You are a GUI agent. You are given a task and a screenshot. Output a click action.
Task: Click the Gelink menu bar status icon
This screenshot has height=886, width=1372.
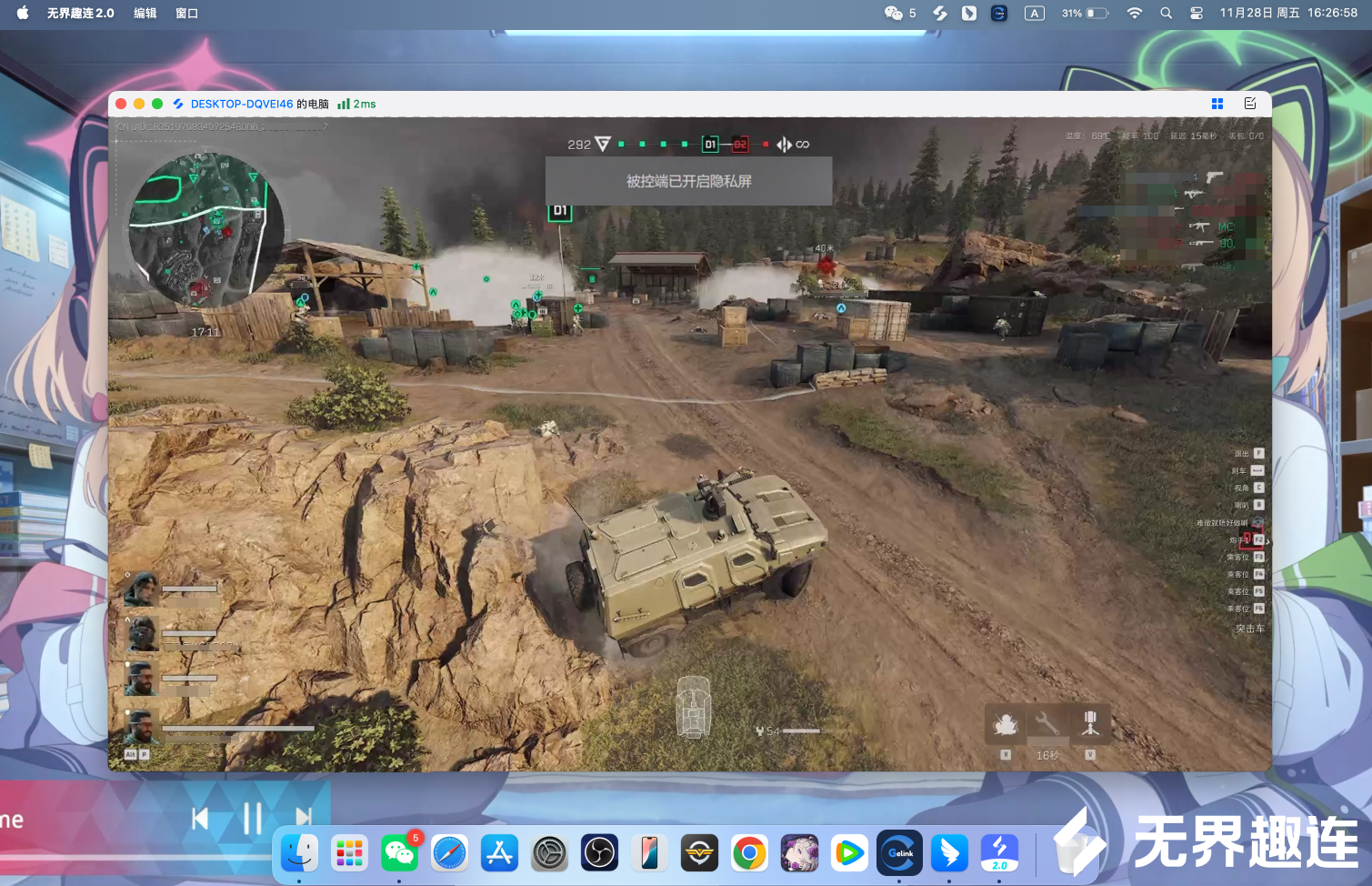coord(999,14)
